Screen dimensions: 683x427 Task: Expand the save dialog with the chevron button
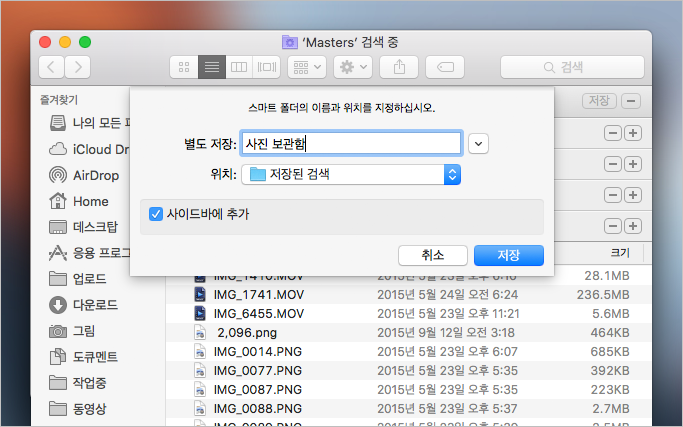pos(478,144)
